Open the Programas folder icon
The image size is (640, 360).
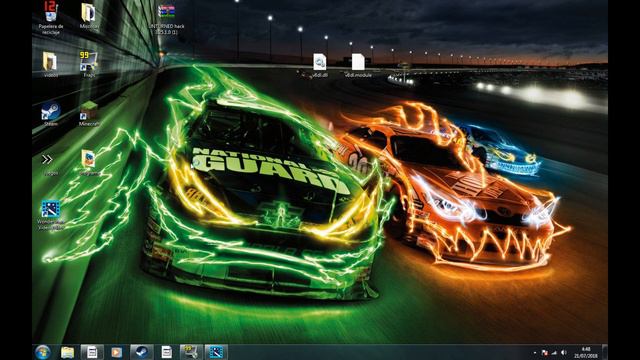[89, 162]
